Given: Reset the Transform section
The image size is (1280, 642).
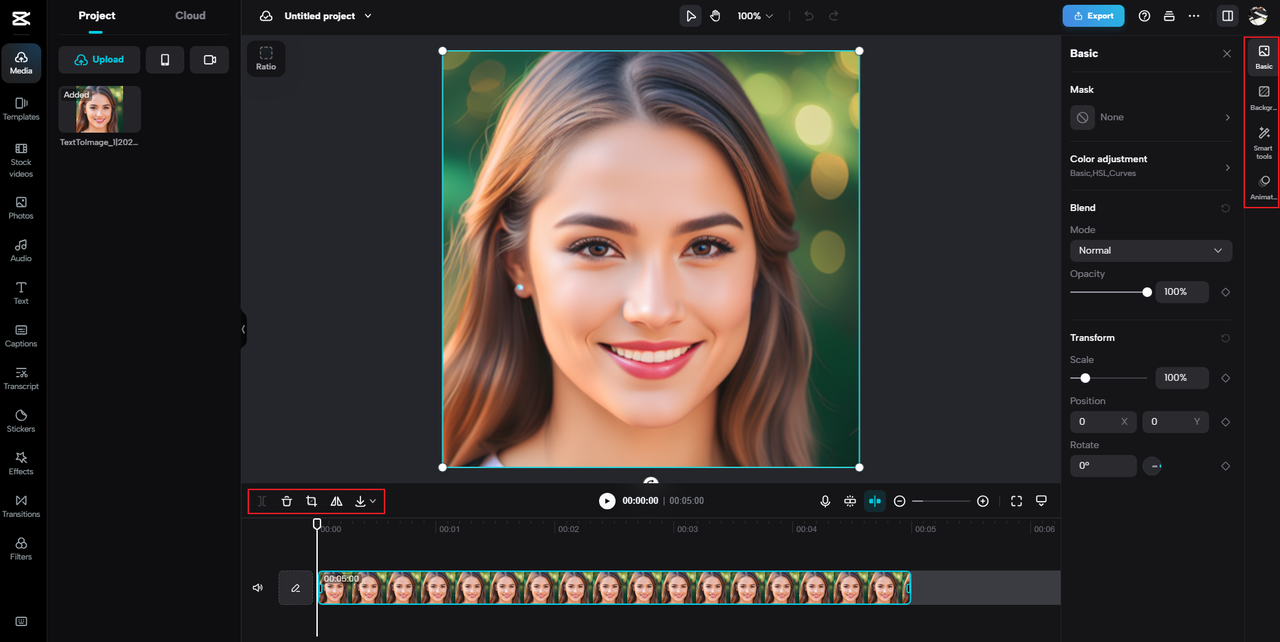Looking at the screenshot, I should tap(1225, 338).
